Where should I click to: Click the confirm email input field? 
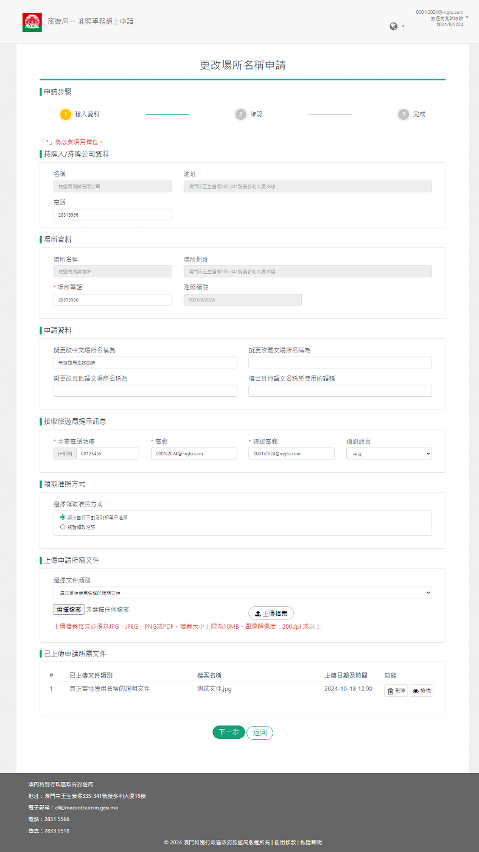[x=291, y=454]
